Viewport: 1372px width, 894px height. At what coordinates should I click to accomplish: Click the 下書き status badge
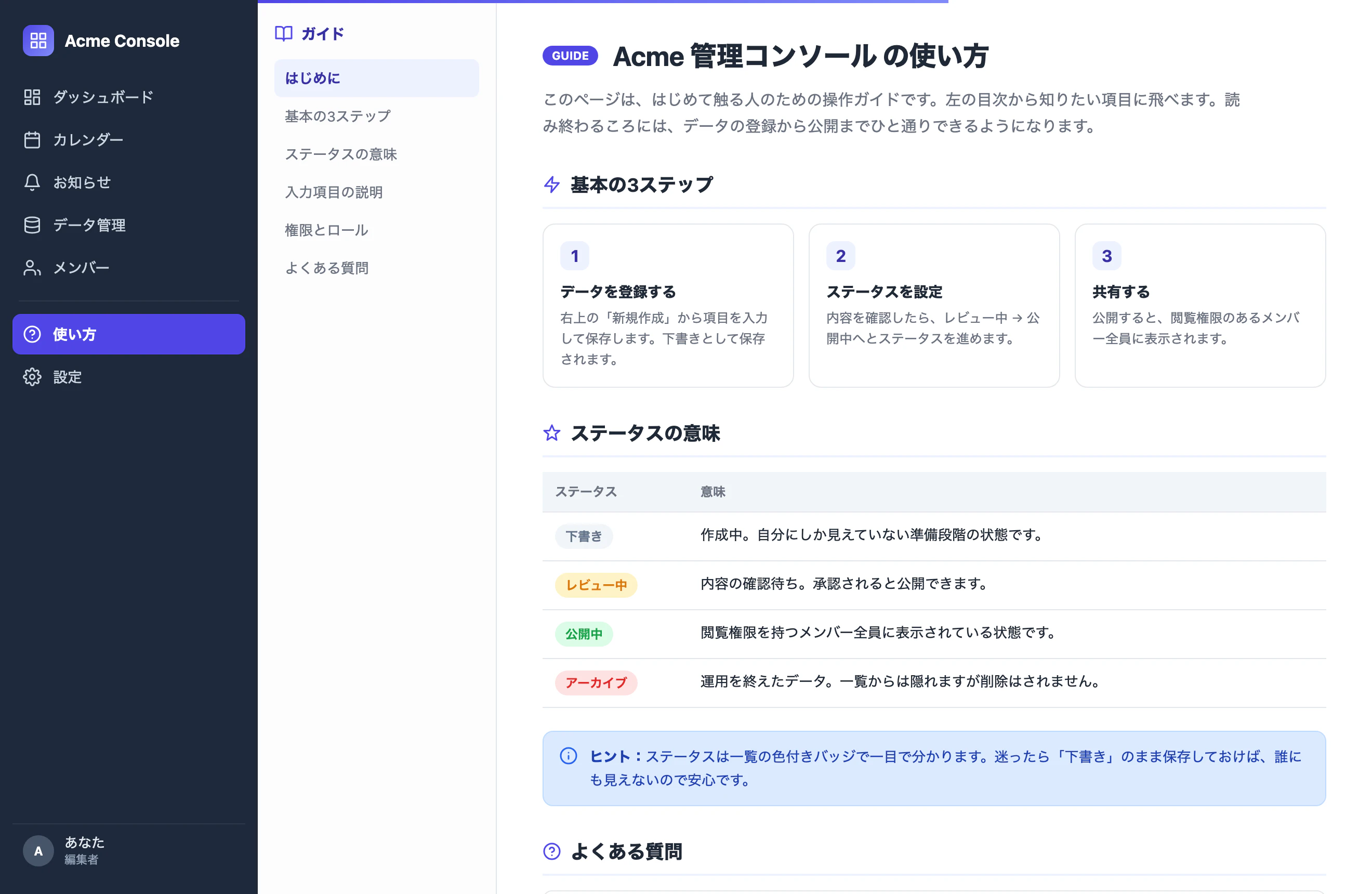pyautogui.click(x=584, y=536)
